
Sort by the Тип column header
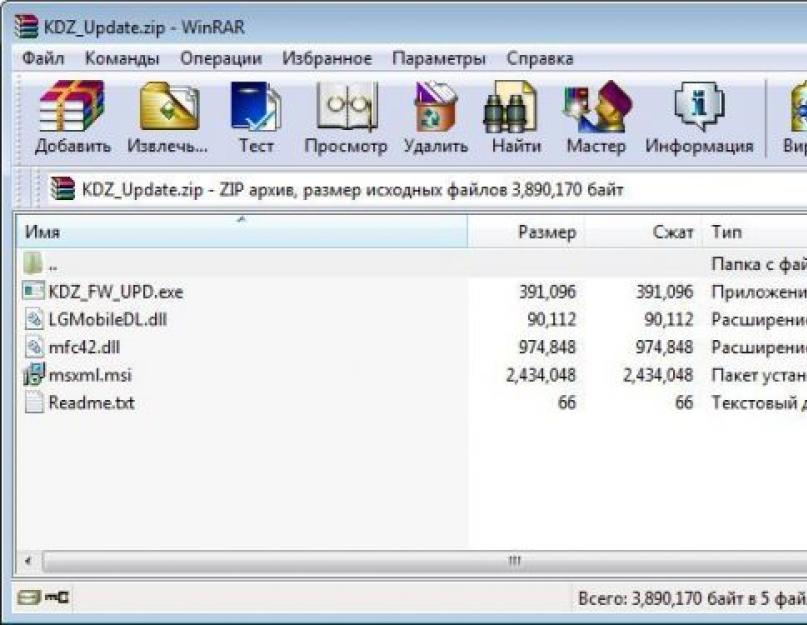[755, 232]
